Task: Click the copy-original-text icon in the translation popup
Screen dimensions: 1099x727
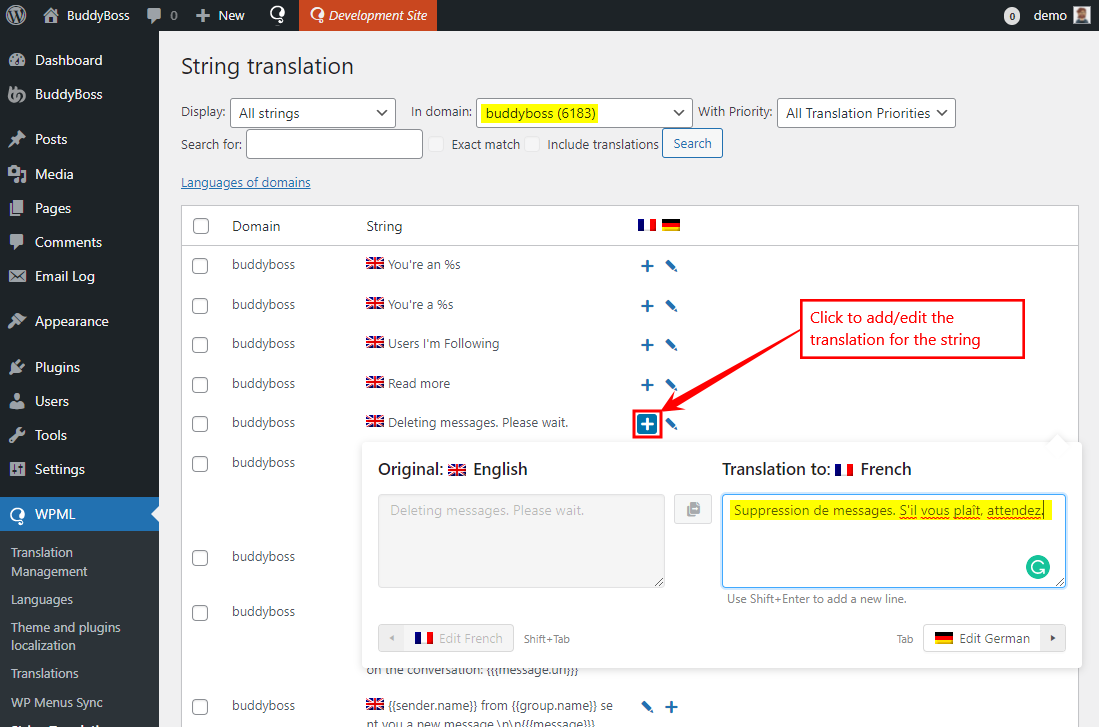Action: [x=692, y=510]
